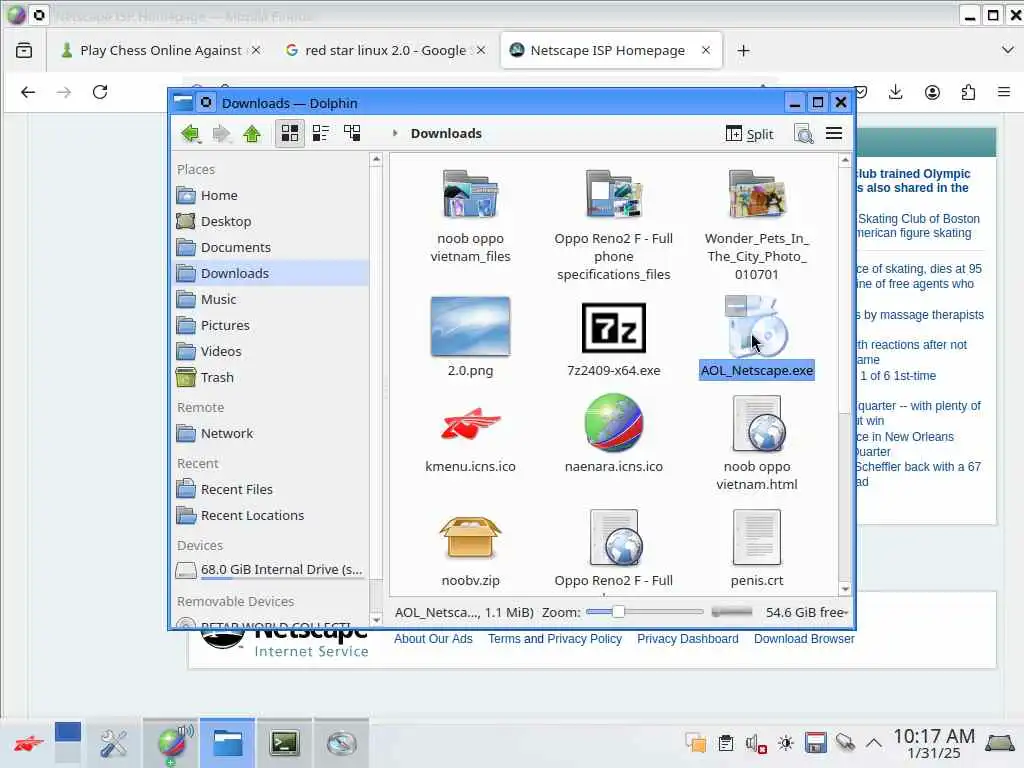Click Places panel scrollbar down arrow
Image resolution: width=1024 pixels, height=768 pixels.
pyautogui.click(x=376, y=620)
